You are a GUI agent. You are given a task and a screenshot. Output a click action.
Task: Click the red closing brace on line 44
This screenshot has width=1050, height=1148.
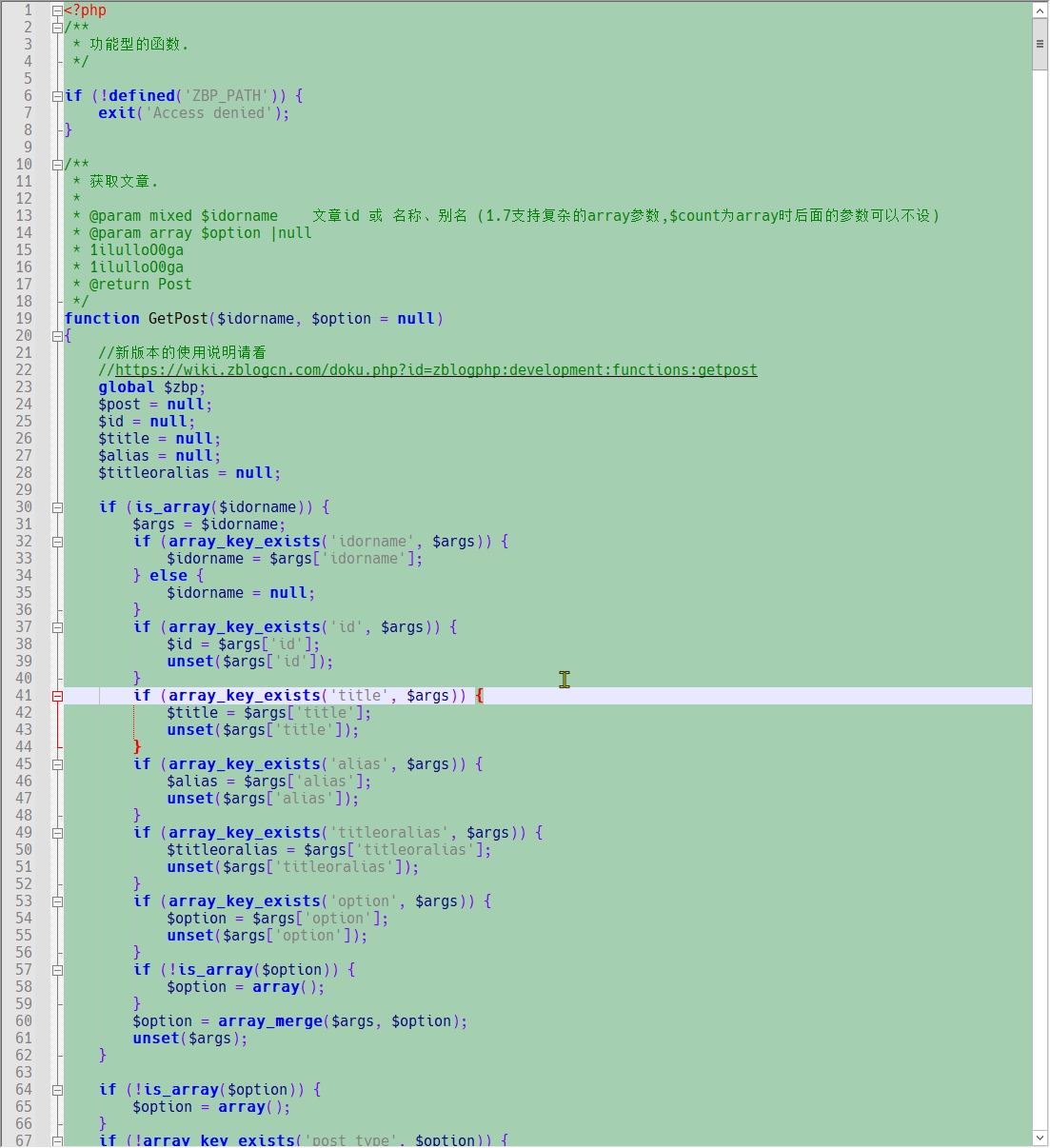pos(137,747)
